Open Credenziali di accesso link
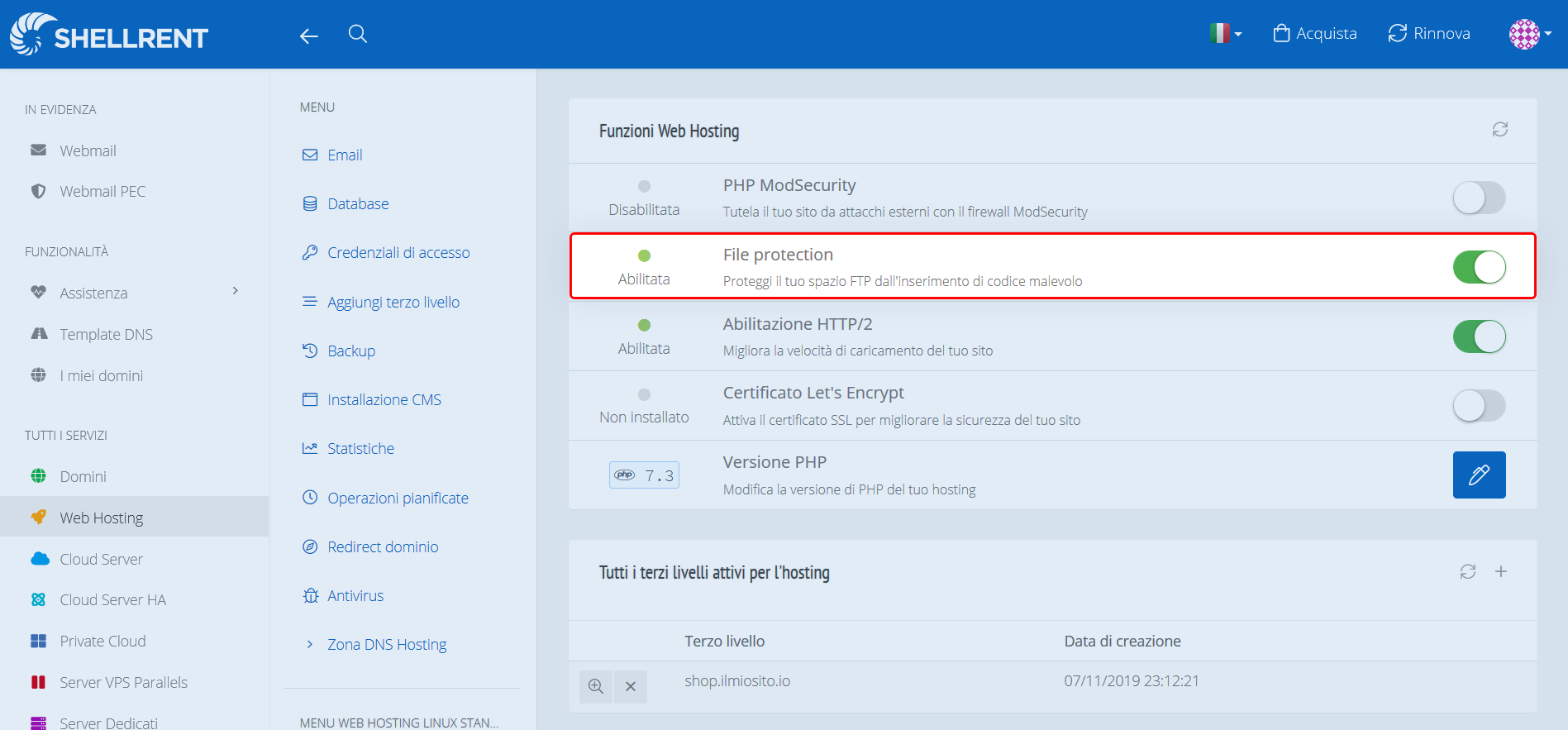1568x730 pixels. [x=398, y=252]
